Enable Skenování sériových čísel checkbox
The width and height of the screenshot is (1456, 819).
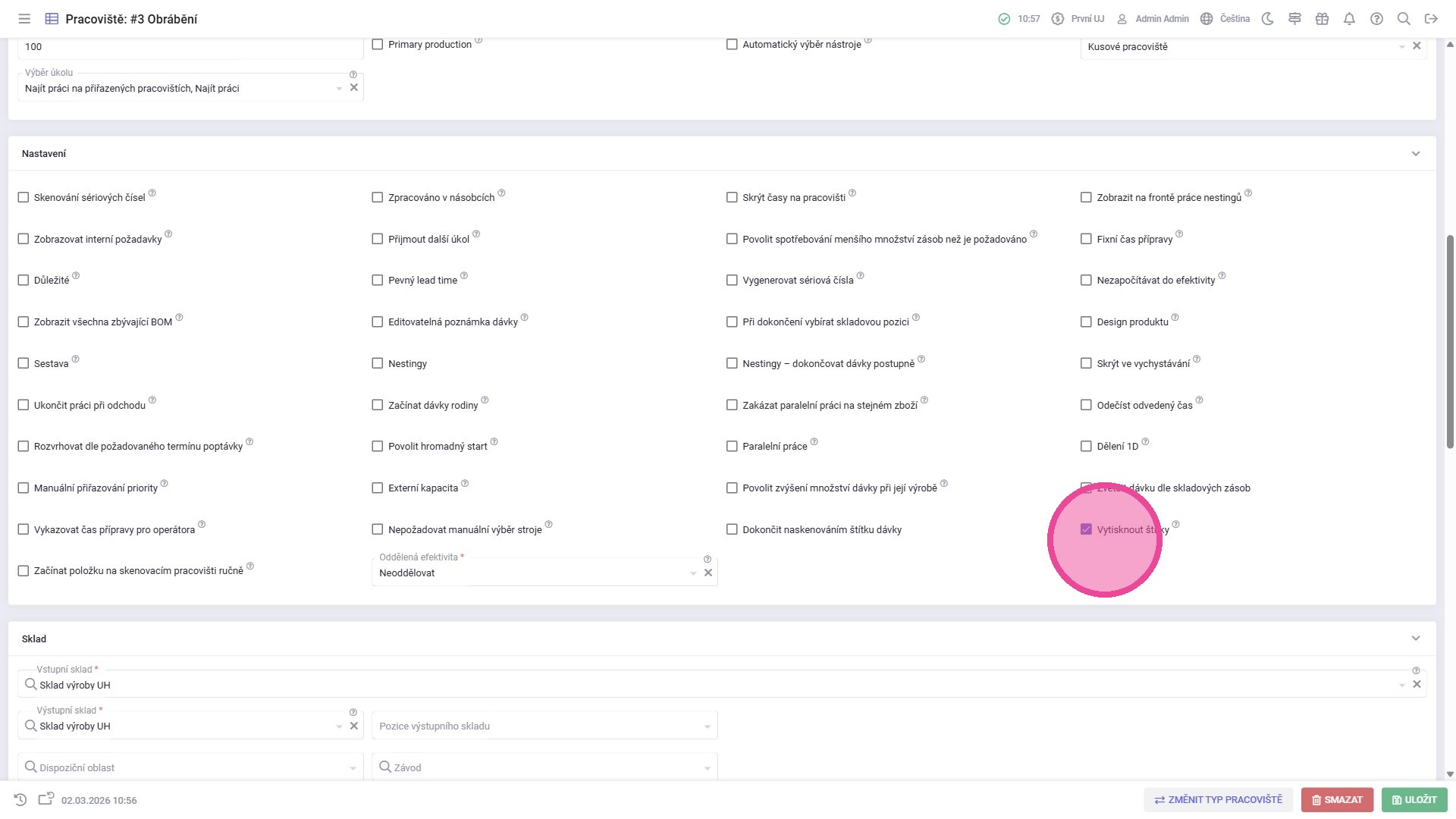pyautogui.click(x=24, y=197)
